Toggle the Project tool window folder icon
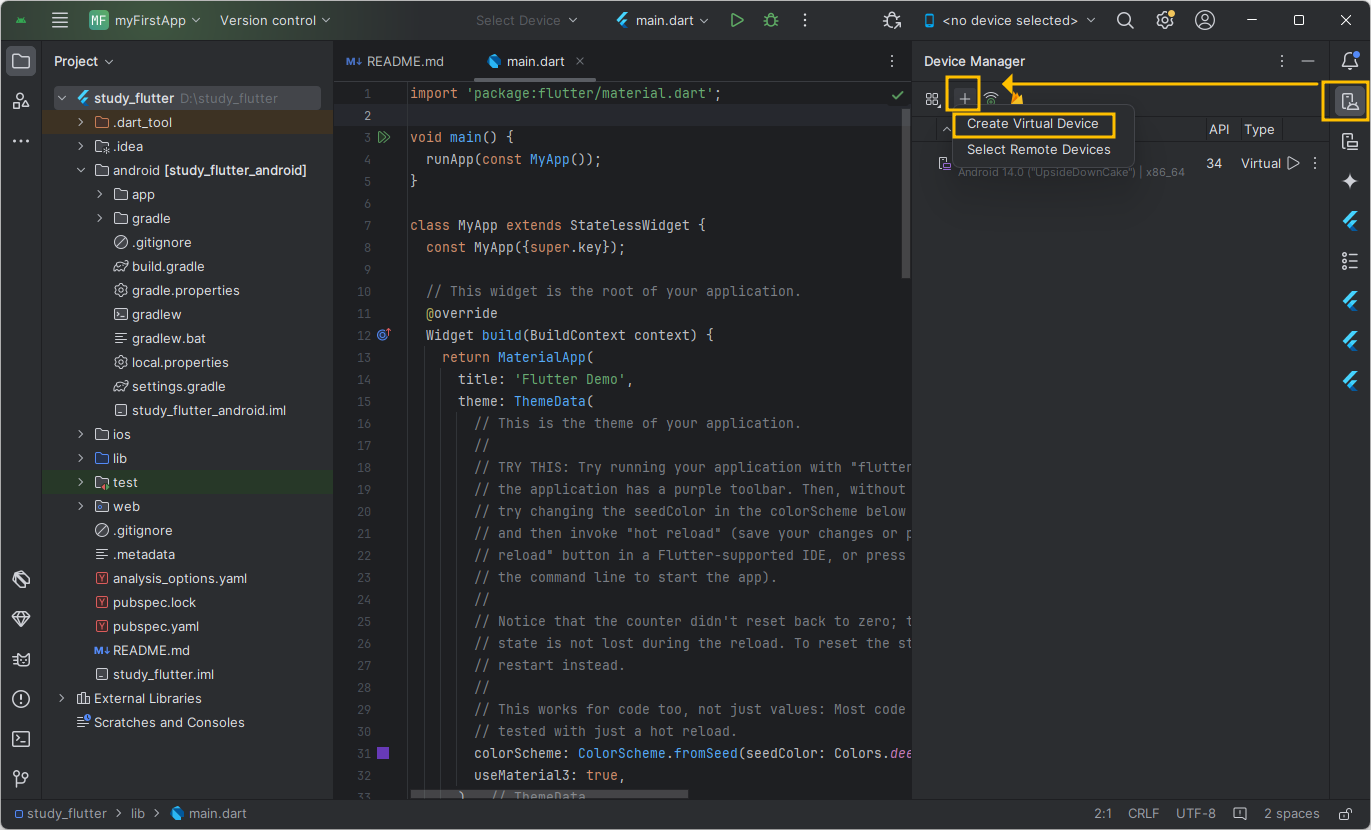Viewport: 1371px width, 830px height. (20, 61)
